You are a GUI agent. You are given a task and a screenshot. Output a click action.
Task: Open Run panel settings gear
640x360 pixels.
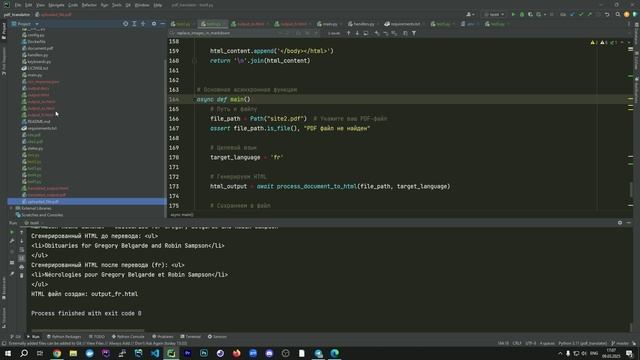click(620, 223)
